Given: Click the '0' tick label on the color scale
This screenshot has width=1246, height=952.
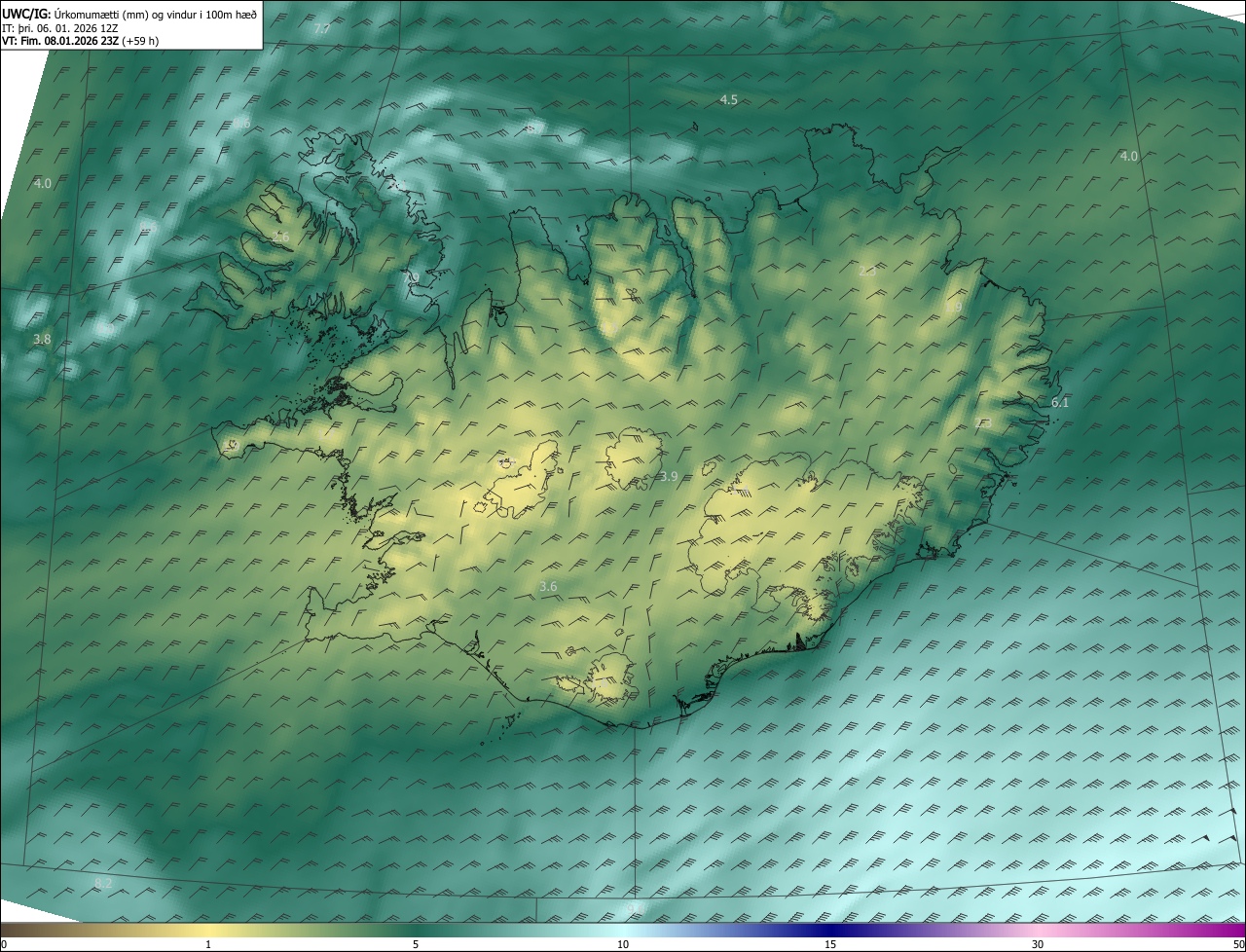Looking at the screenshot, I should click(x=3, y=945).
